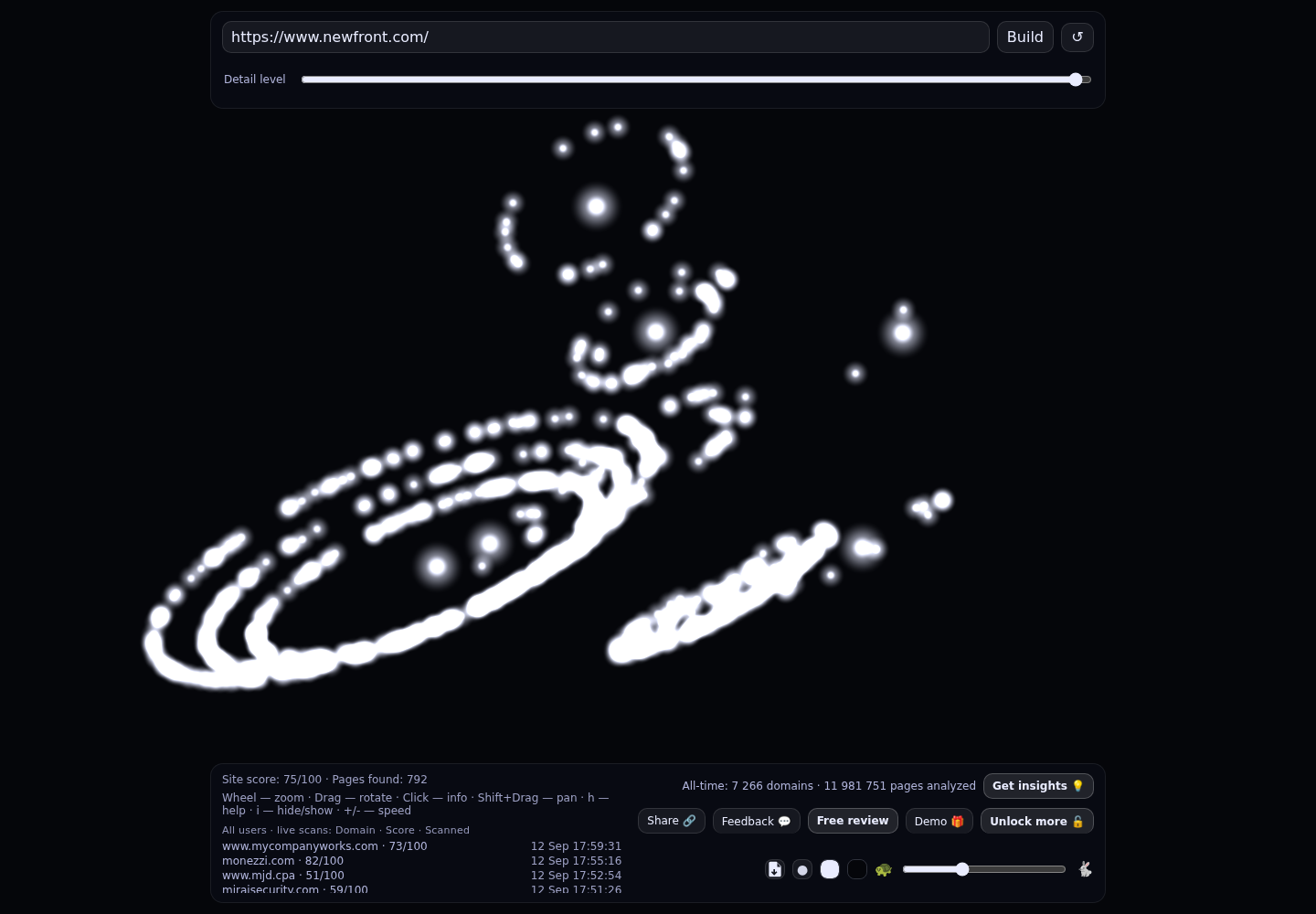Click the rabbit fast-speed icon
This screenshot has width=1316, height=914.
(x=1085, y=869)
